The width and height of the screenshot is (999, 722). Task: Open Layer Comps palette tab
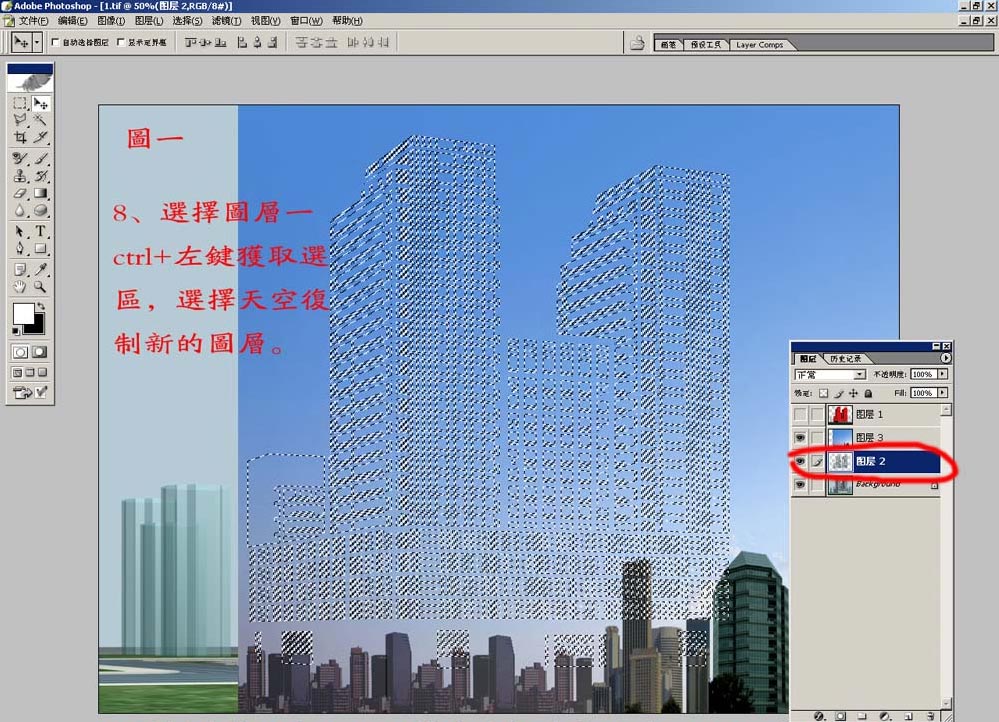point(759,45)
